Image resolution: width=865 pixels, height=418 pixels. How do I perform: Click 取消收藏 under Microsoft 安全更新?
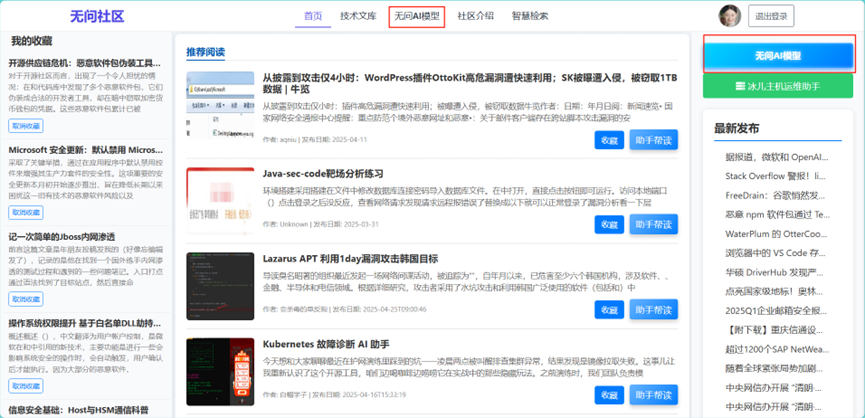click(x=26, y=212)
